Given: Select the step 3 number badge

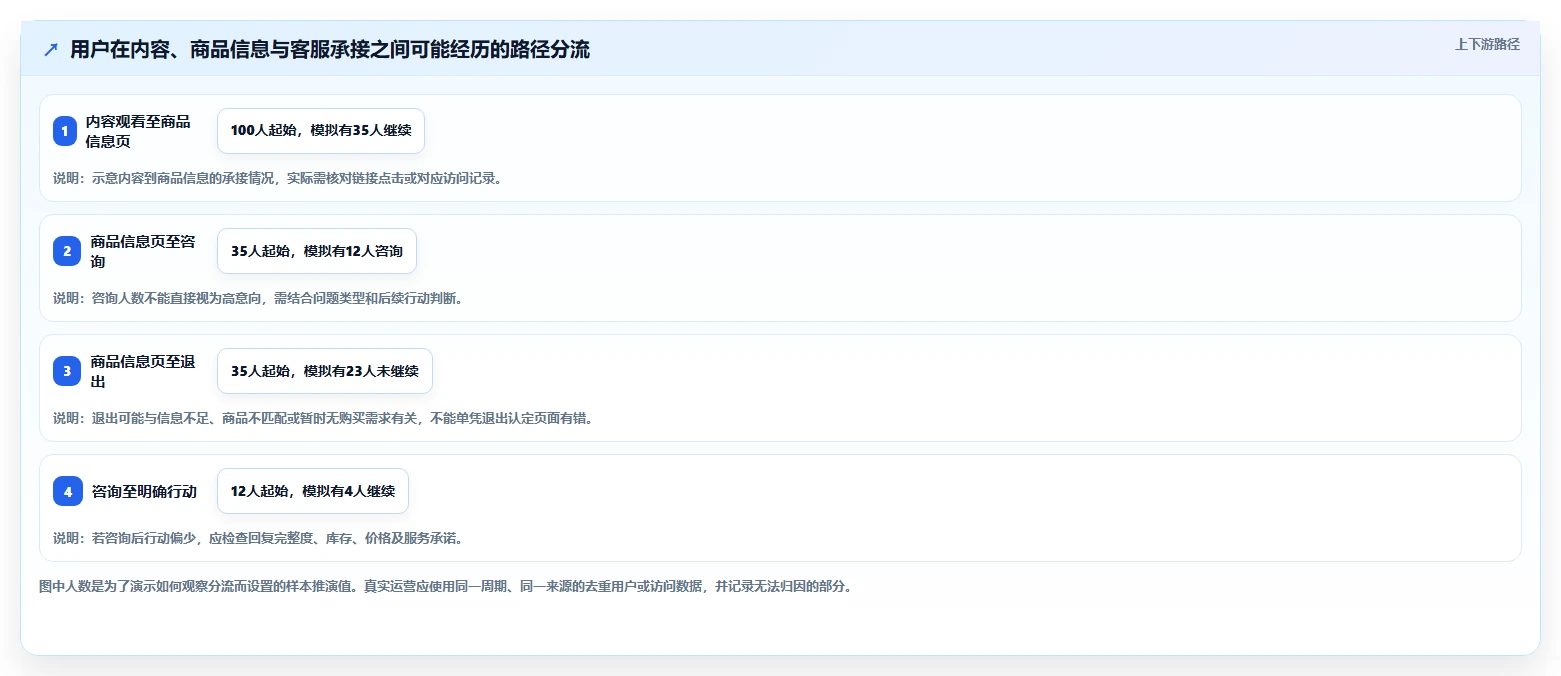Looking at the screenshot, I should pos(65,371).
